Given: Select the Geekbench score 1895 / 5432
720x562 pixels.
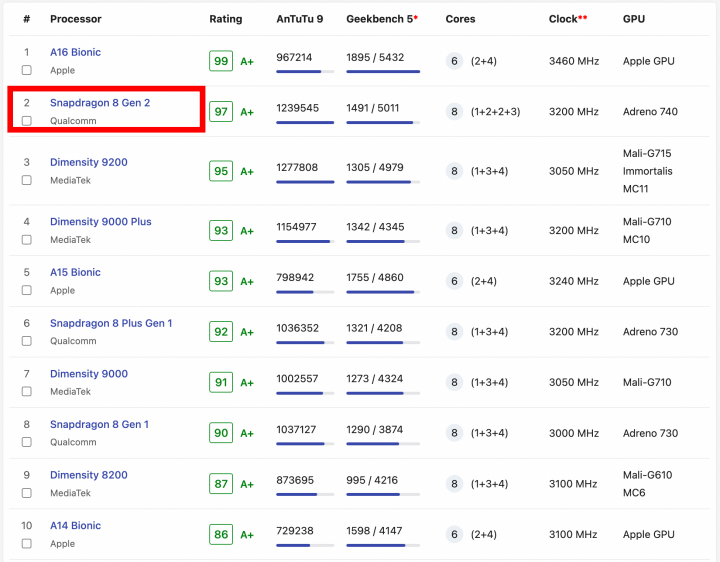Looking at the screenshot, I should [375, 57].
